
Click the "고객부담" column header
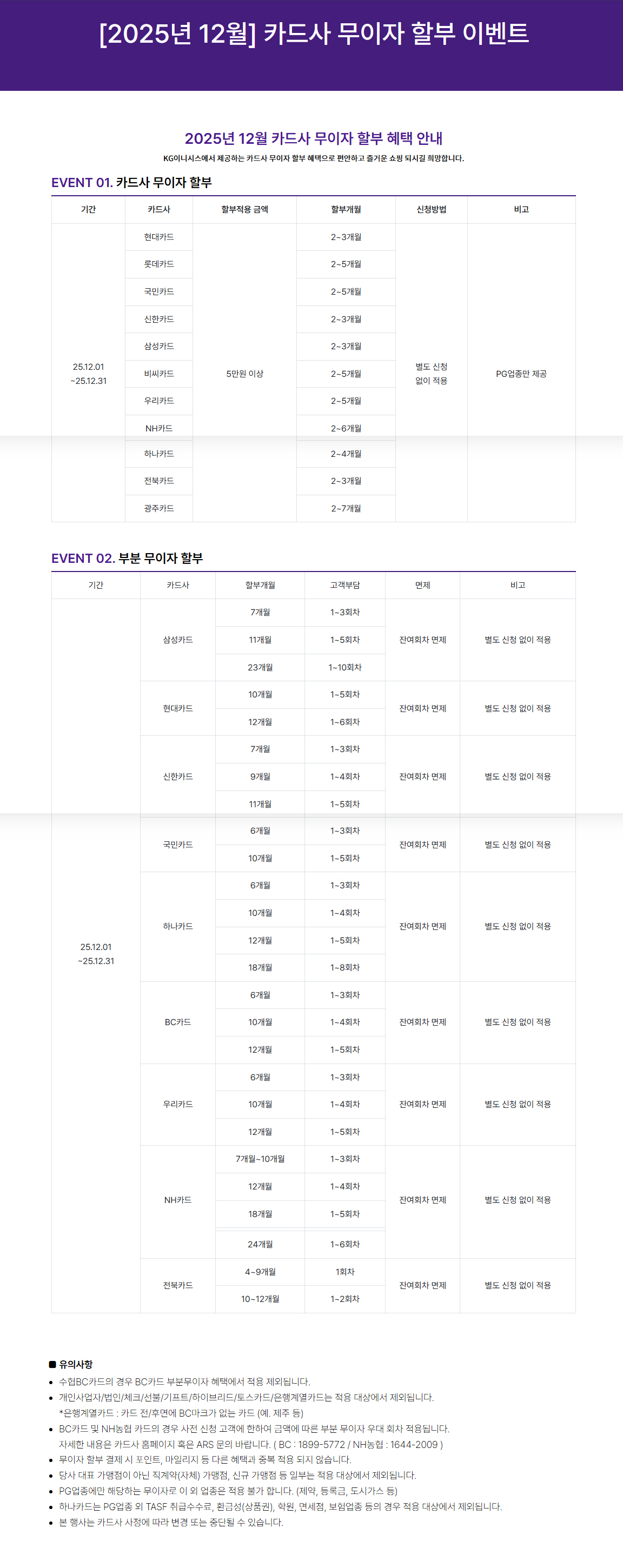click(x=344, y=585)
